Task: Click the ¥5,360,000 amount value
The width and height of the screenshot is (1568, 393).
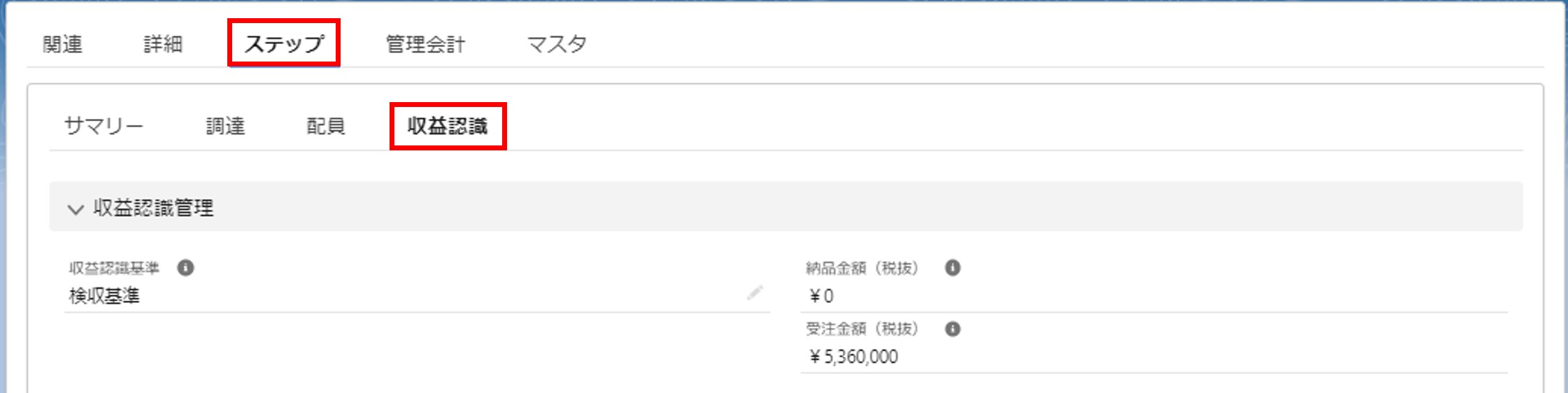Action: 854,357
